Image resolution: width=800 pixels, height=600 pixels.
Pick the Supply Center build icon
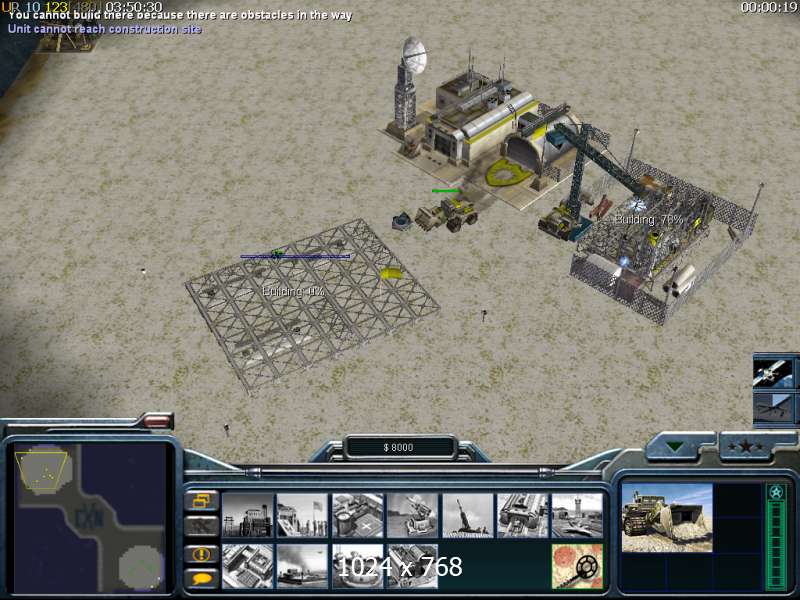[357, 515]
